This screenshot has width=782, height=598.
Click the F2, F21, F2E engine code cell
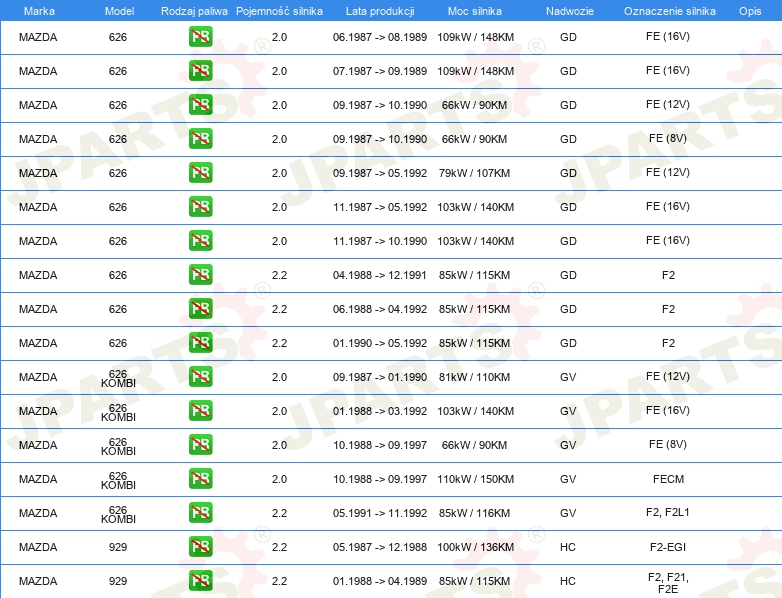pyautogui.click(x=668, y=583)
